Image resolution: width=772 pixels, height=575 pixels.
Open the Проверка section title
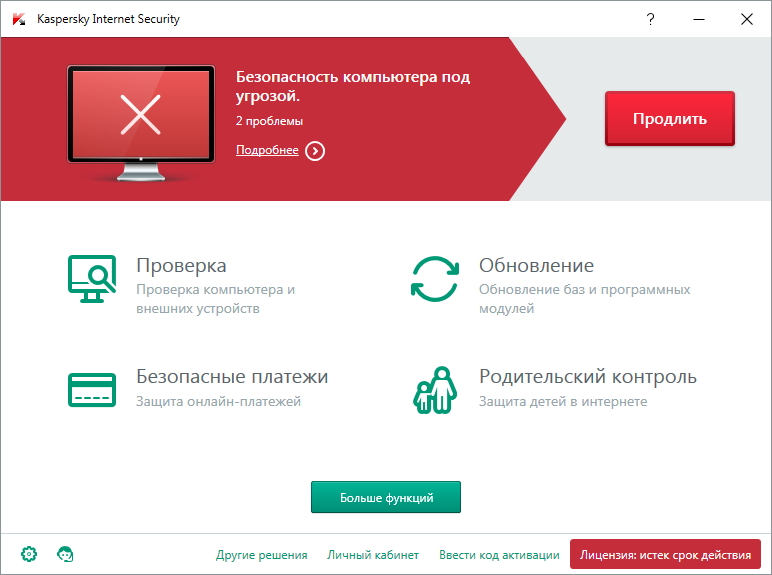point(181,266)
